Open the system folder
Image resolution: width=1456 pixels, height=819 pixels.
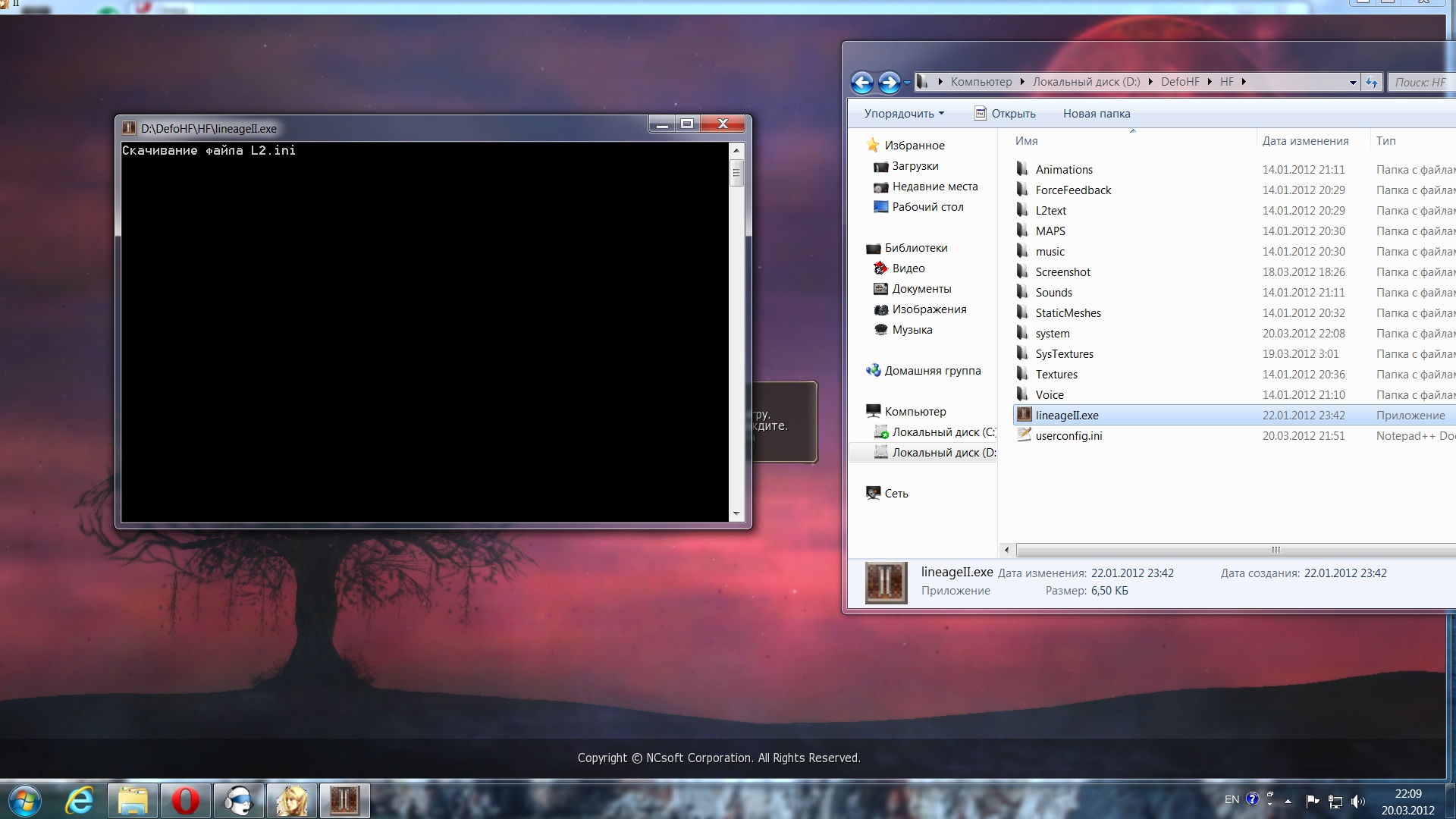click(1052, 334)
